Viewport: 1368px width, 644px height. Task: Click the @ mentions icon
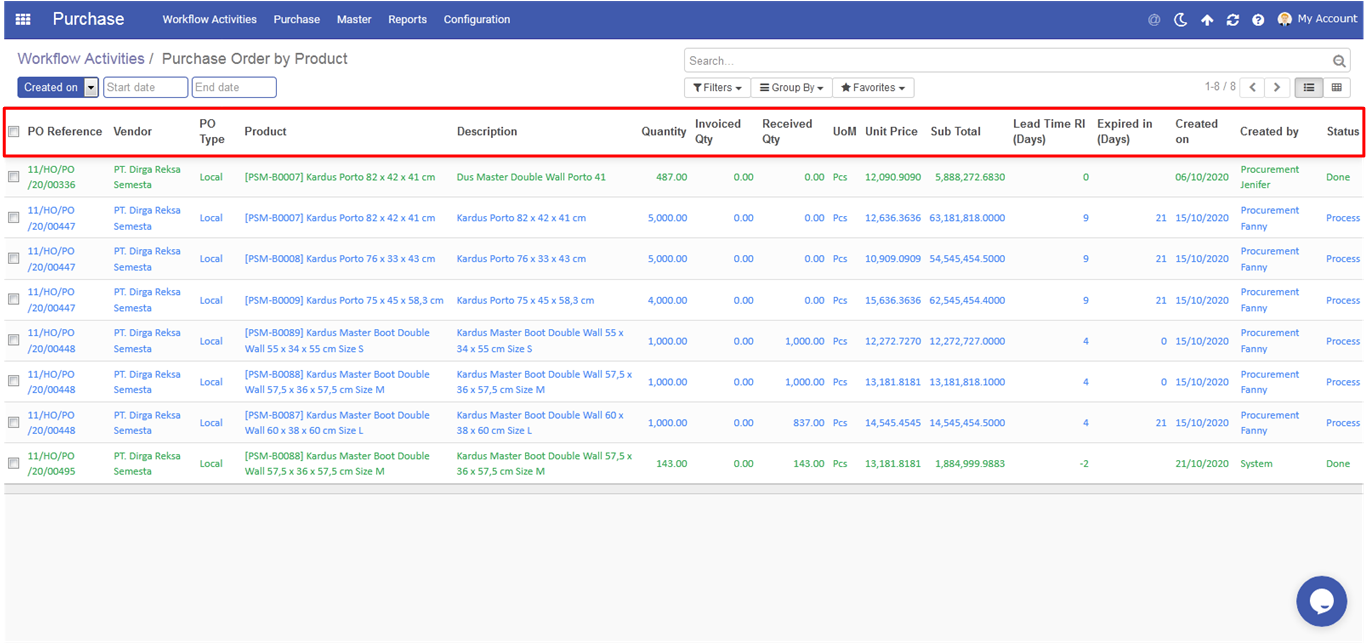1154,20
